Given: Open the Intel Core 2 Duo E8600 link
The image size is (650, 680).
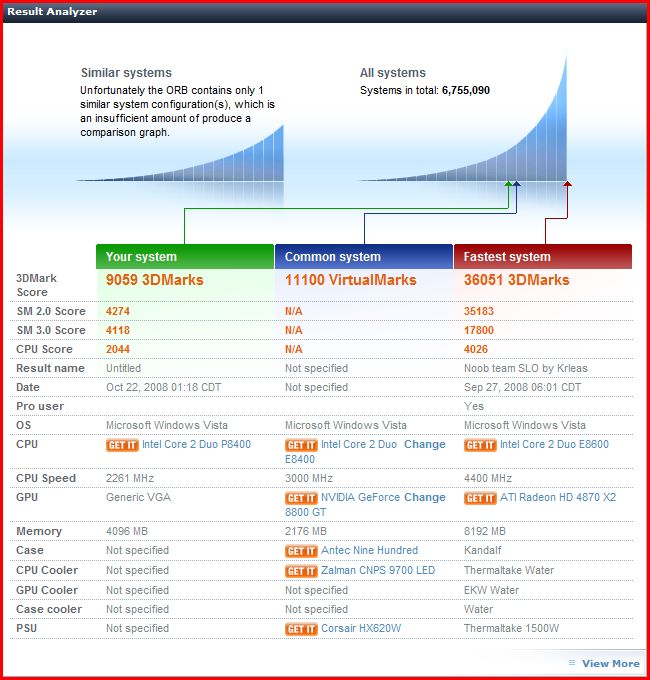Looking at the screenshot, I should pyautogui.click(x=554, y=445).
